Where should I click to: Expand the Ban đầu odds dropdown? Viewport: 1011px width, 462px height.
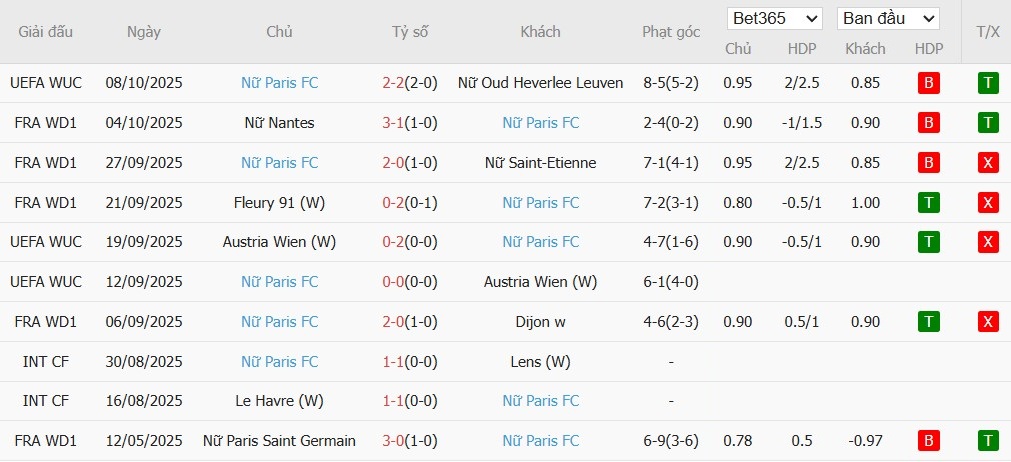888,19
